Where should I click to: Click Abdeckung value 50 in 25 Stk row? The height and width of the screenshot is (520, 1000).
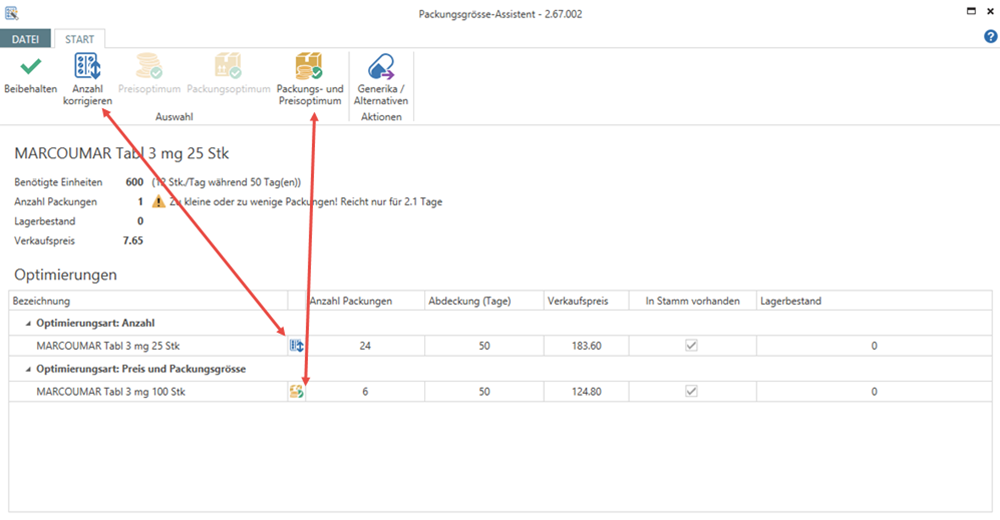pos(484,346)
